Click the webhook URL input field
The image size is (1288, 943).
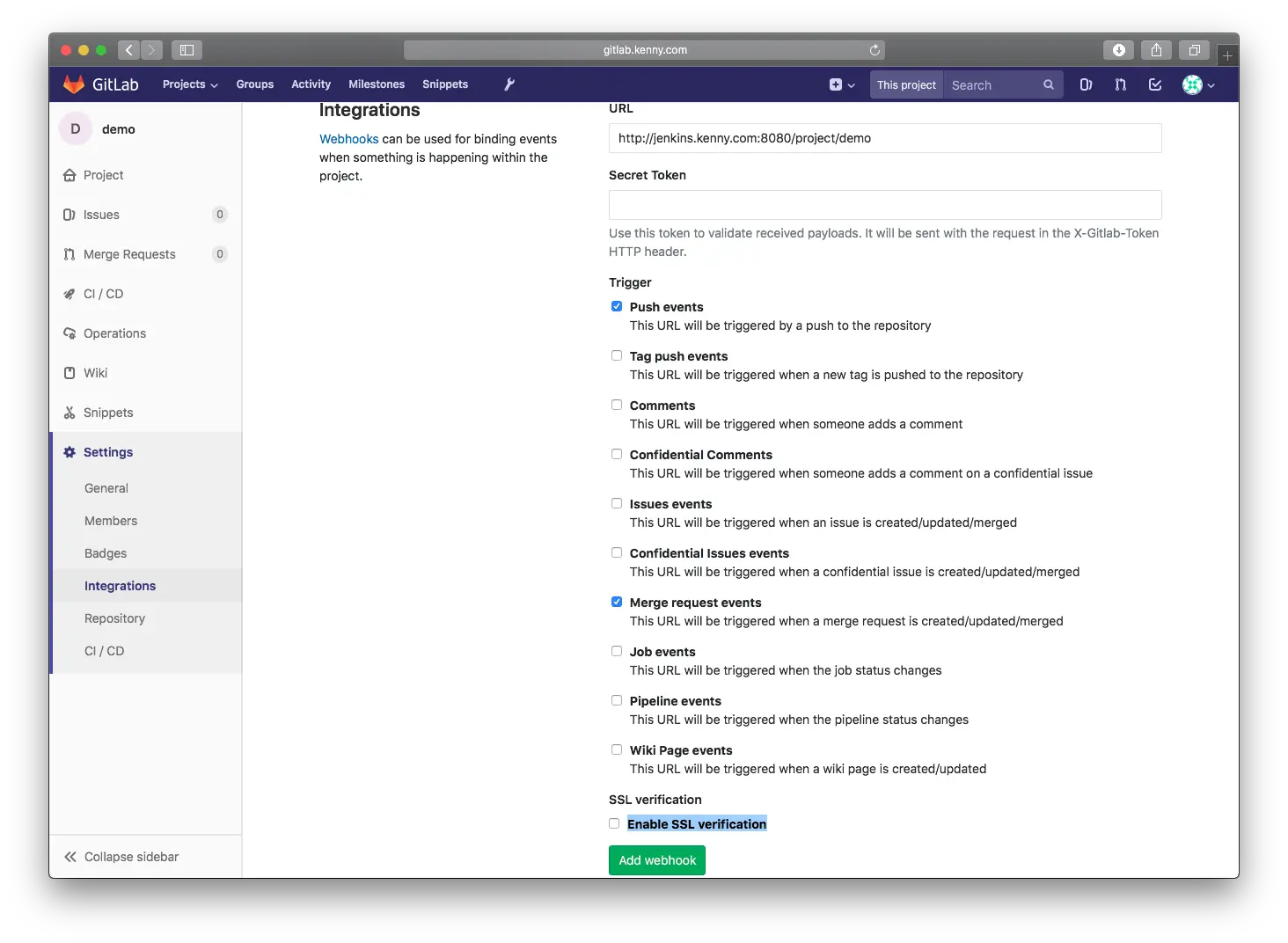[885, 138]
